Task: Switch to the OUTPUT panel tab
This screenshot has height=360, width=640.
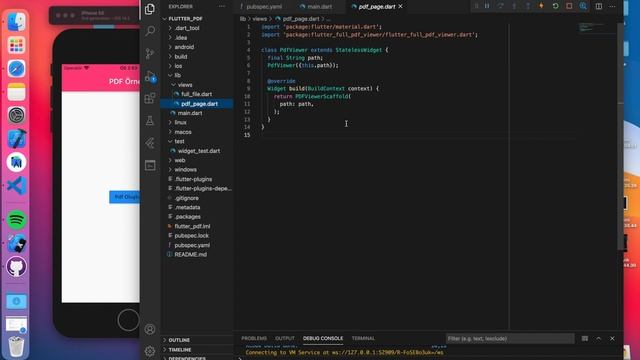Action: point(285,338)
